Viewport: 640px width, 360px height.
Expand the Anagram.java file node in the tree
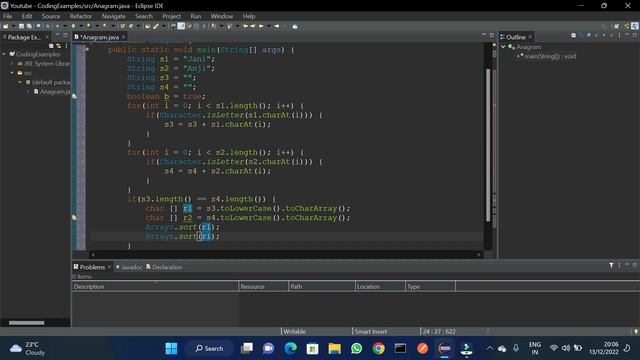28,91
